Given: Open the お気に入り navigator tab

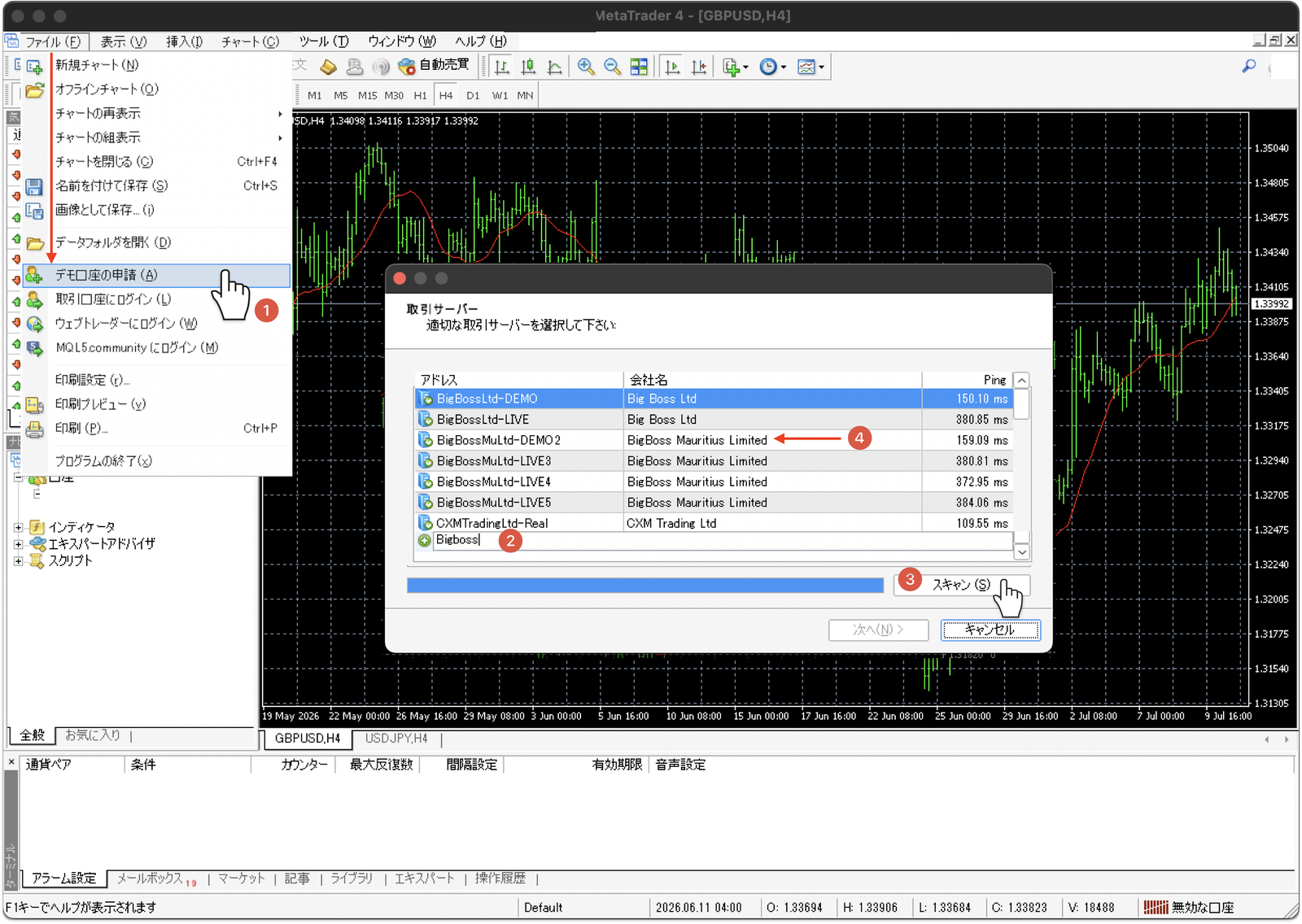Looking at the screenshot, I should pos(93,735).
